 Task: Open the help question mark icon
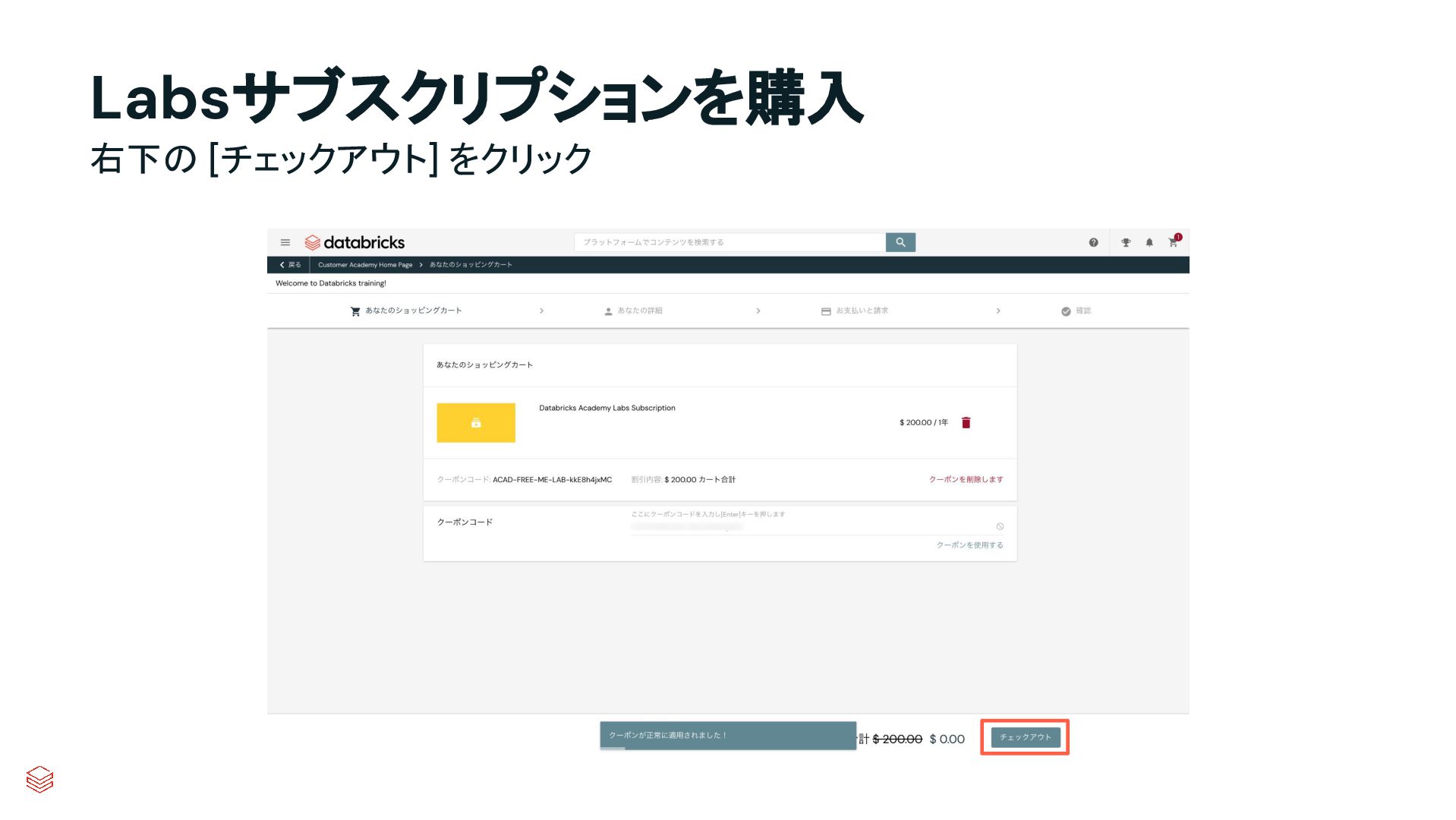[1093, 243]
